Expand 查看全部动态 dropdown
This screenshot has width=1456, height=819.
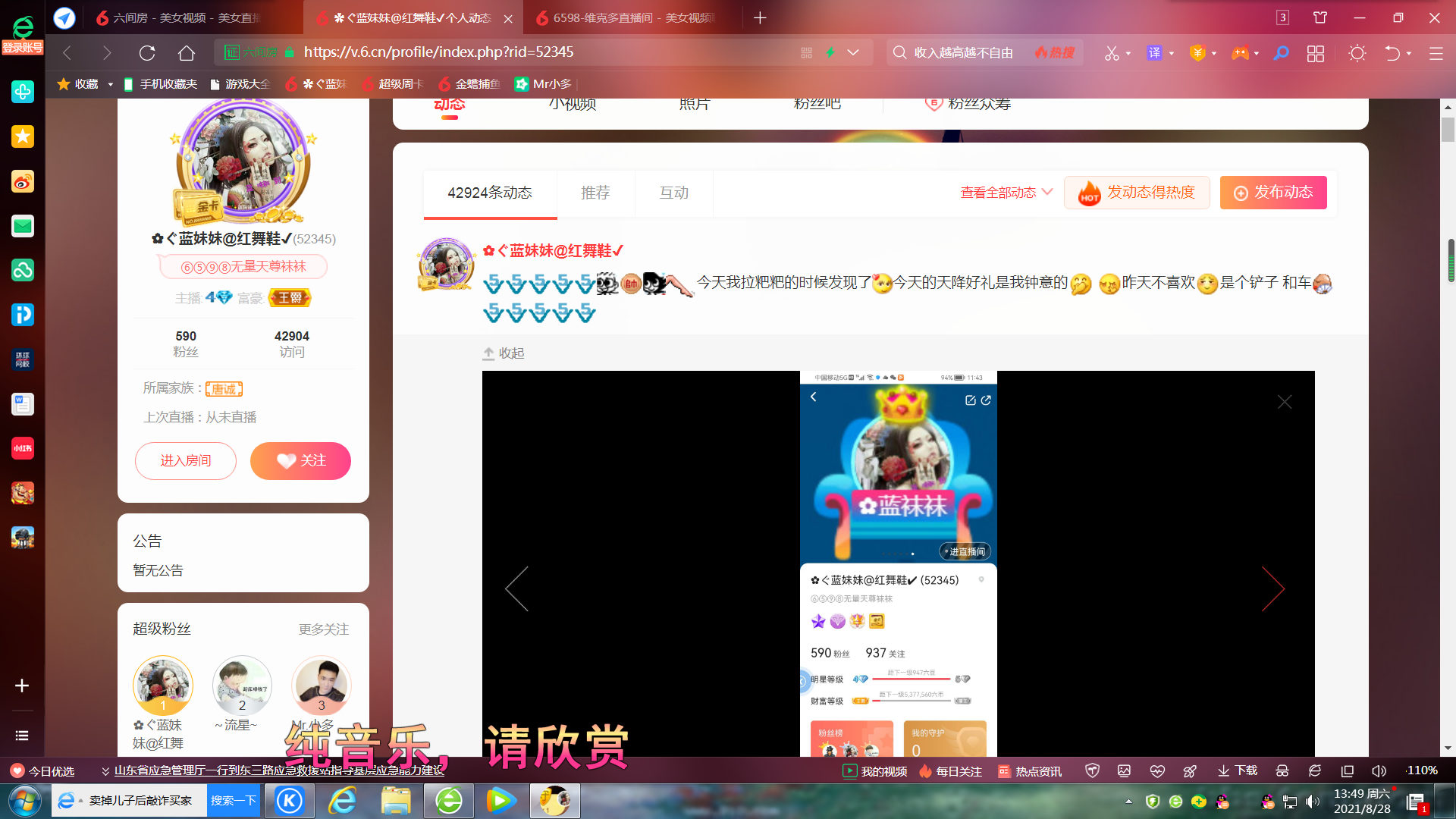pos(1006,193)
